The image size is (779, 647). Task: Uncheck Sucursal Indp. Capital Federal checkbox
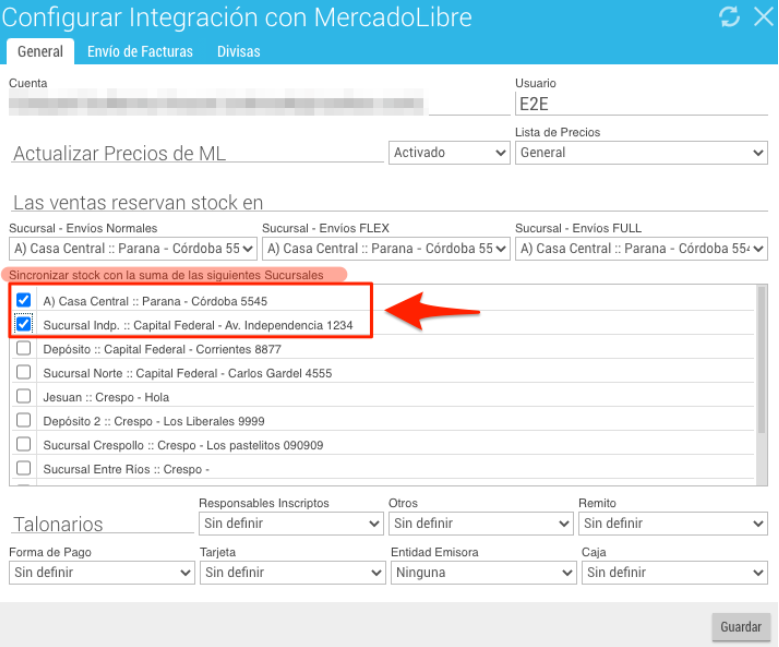(23, 324)
